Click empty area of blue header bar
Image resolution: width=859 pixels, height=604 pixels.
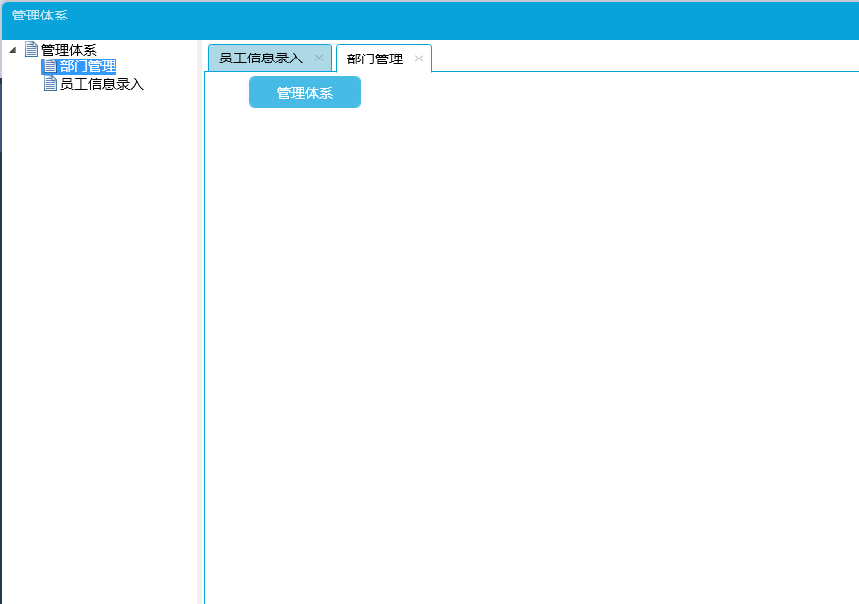click(450, 18)
